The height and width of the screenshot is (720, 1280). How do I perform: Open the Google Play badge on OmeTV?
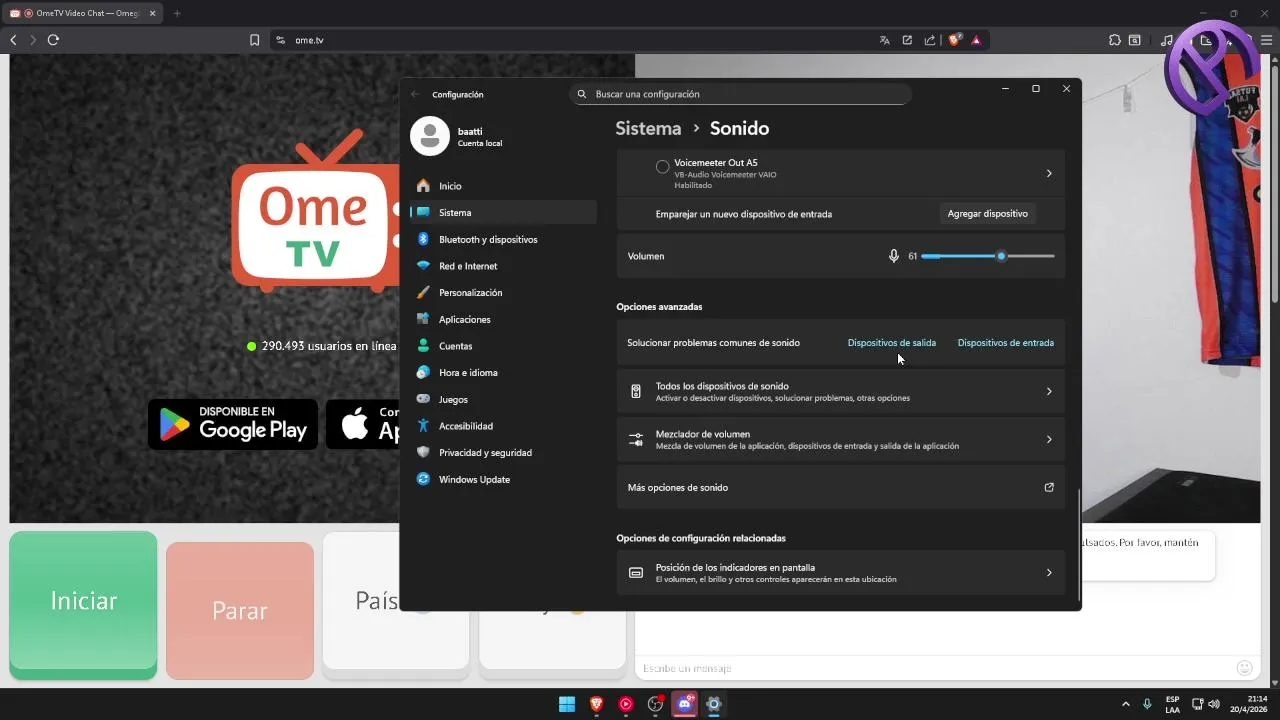[x=233, y=424]
